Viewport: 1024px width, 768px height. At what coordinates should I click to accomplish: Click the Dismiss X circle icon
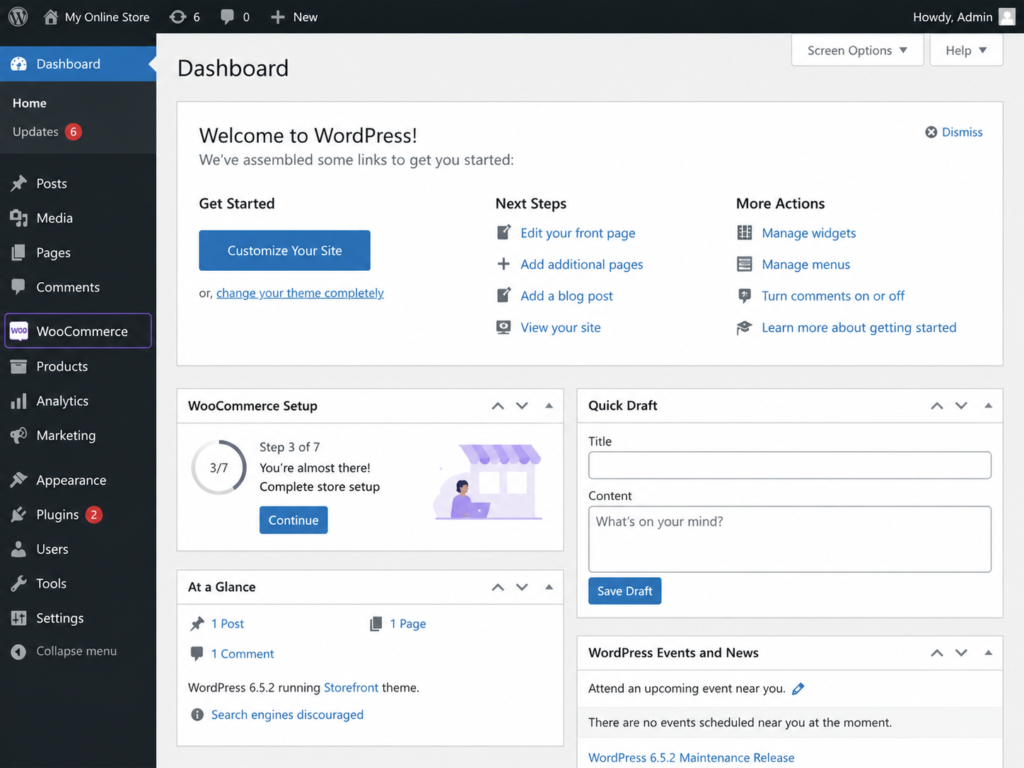click(x=931, y=132)
